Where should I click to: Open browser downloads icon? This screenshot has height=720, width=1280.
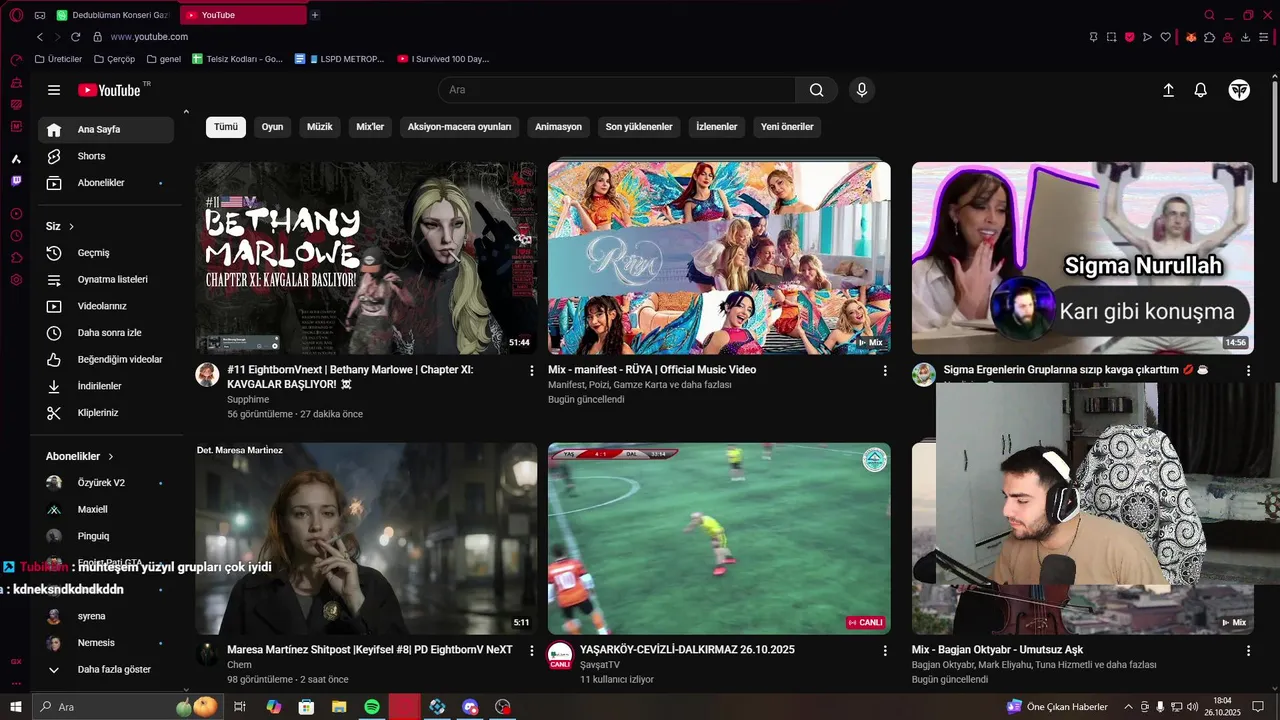[1246, 37]
